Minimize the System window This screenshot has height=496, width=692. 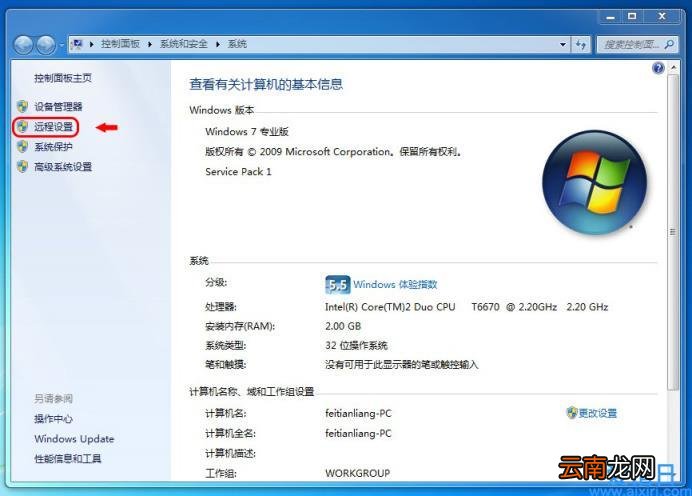click(x=611, y=17)
